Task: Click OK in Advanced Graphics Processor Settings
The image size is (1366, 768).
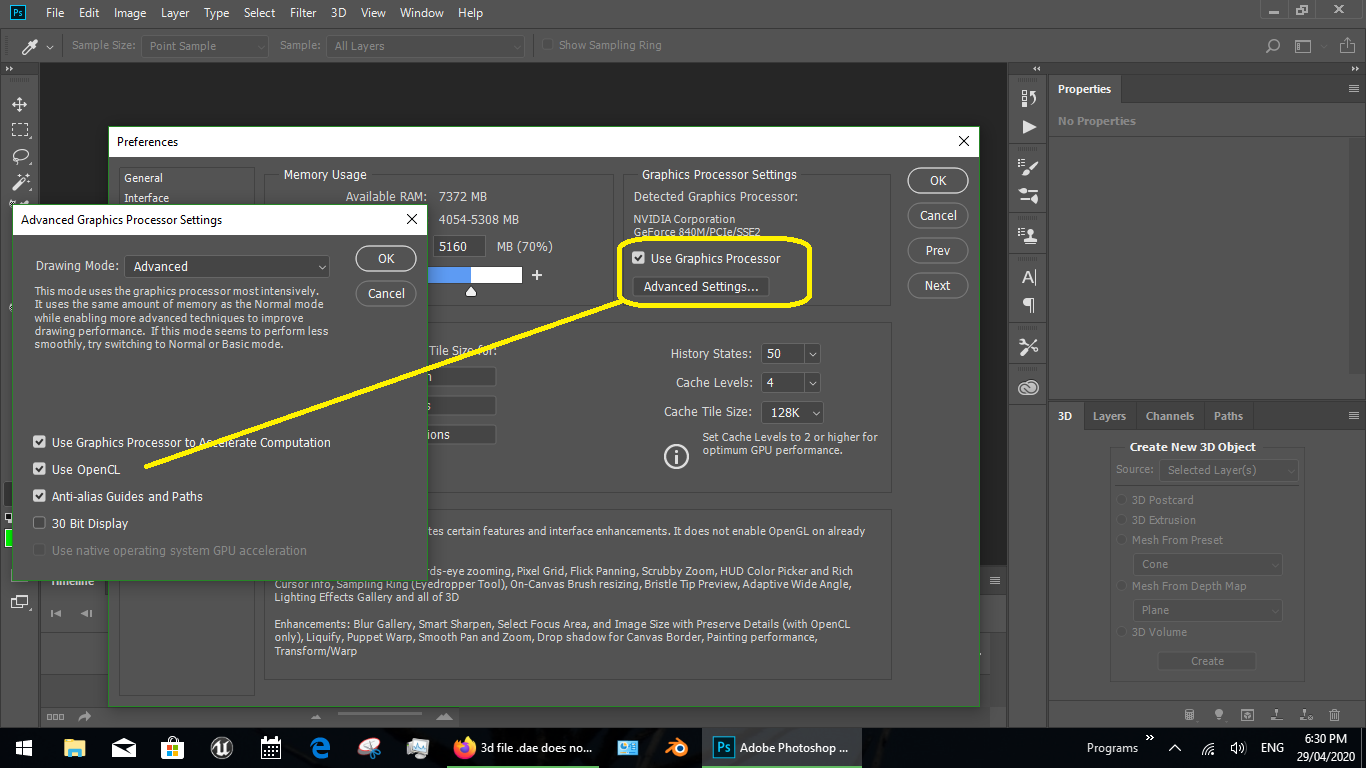Action: tap(385, 258)
